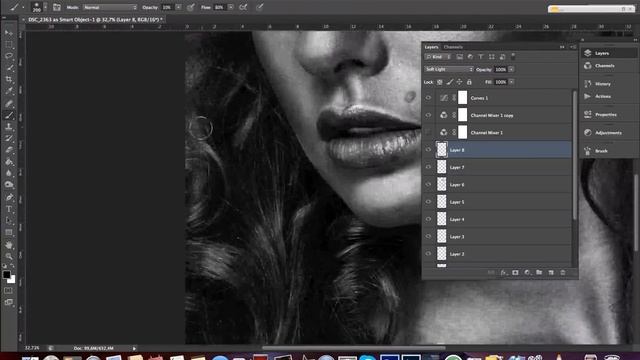Select the Crop tool
The image size is (640, 360).
pos(9,80)
